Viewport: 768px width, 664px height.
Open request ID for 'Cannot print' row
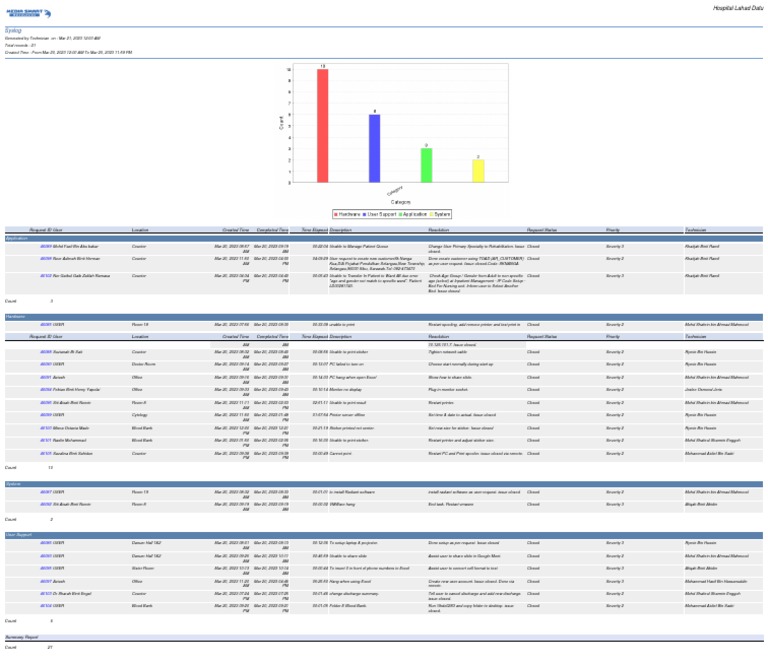point(46,451)
